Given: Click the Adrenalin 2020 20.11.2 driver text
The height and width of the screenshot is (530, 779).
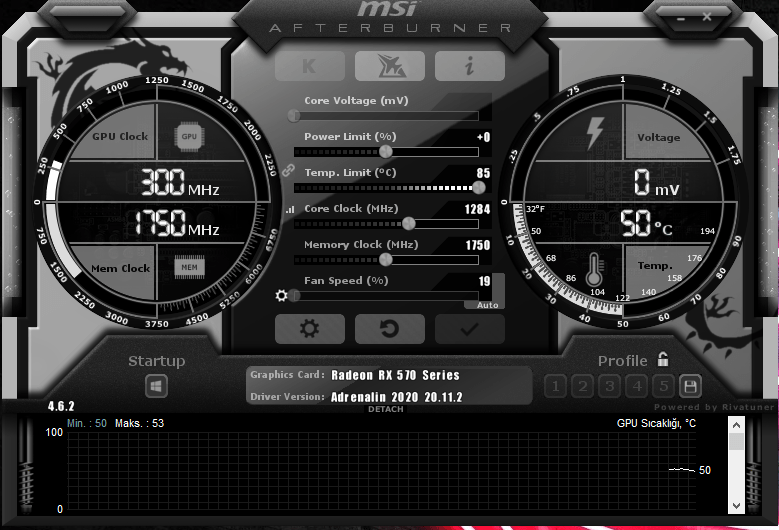Looking at the screenshot, I should pyautogui.click(x=396, y=397).
